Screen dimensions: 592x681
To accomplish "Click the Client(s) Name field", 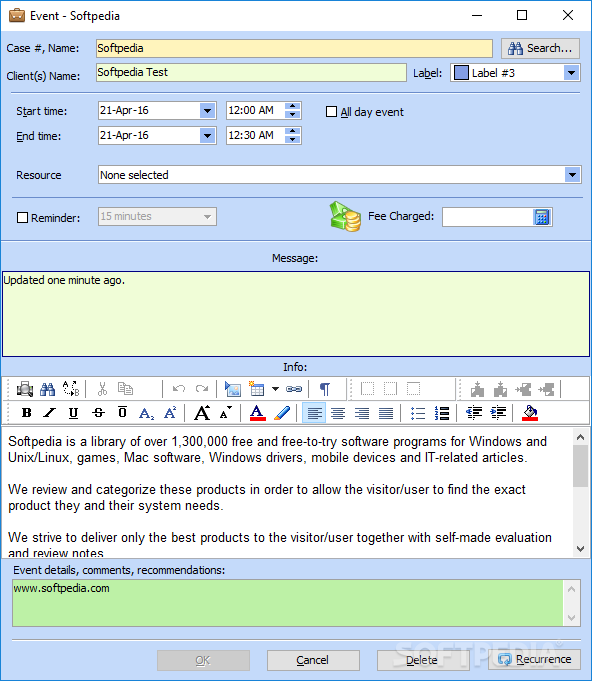I will tap(251, 73).
